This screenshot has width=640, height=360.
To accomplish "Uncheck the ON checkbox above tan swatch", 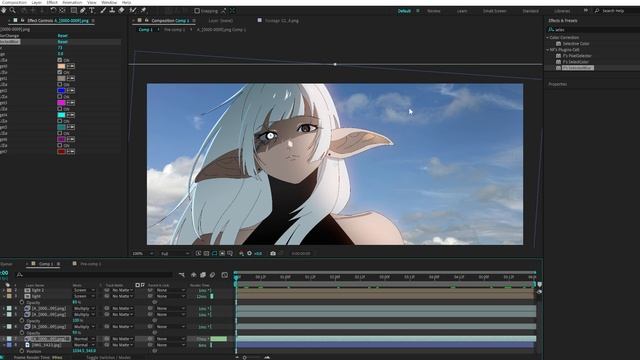I will (x=60, y=72).
